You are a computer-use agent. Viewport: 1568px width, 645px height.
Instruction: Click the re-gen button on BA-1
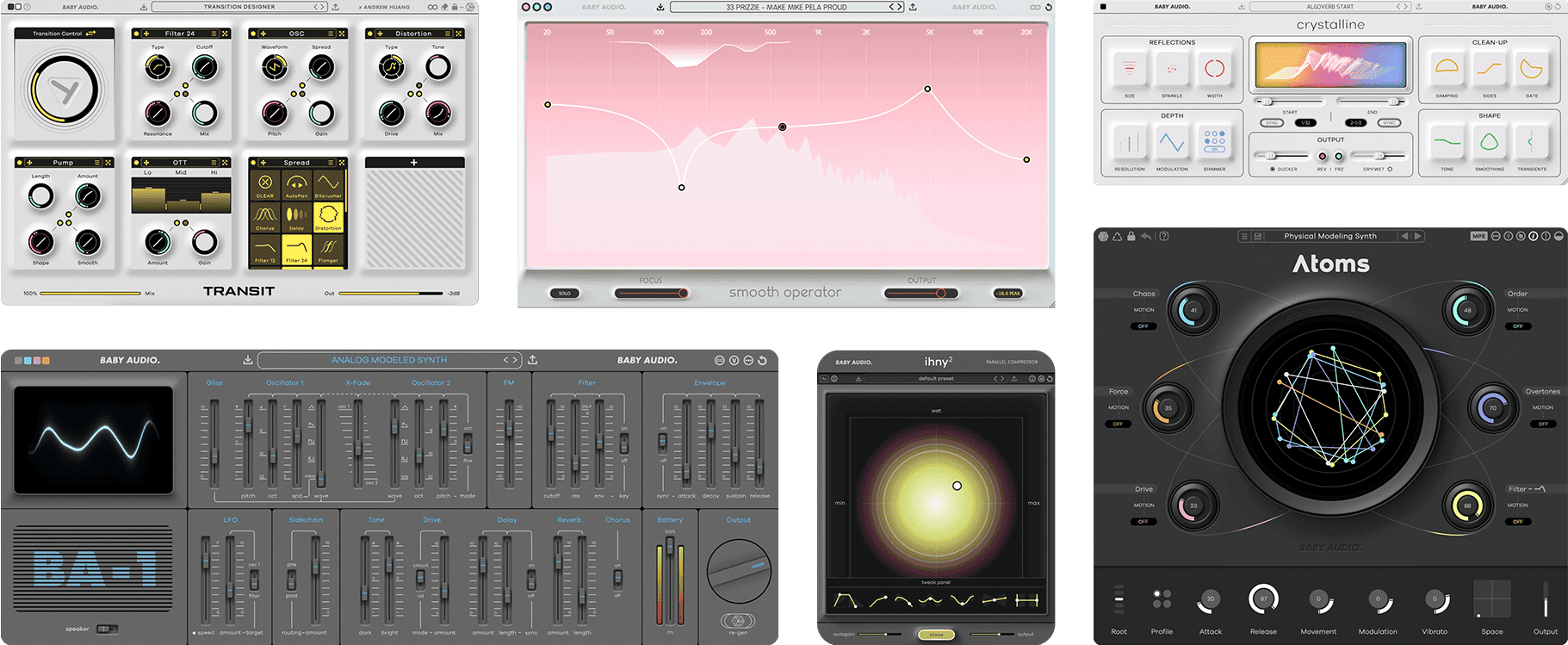tap(738, 621)
